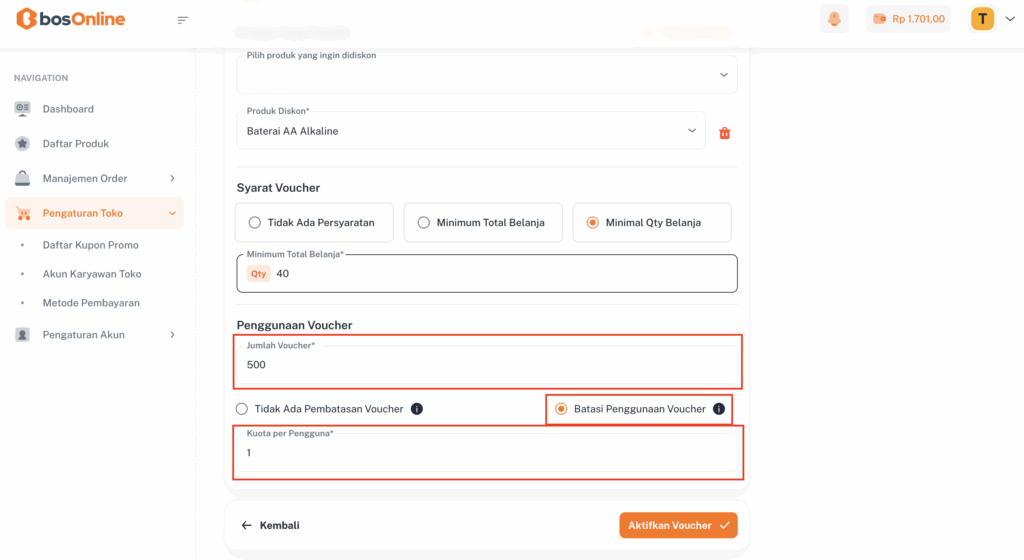Click the bosOnline logo
The image size is (1024, 560).
(70, 19)
